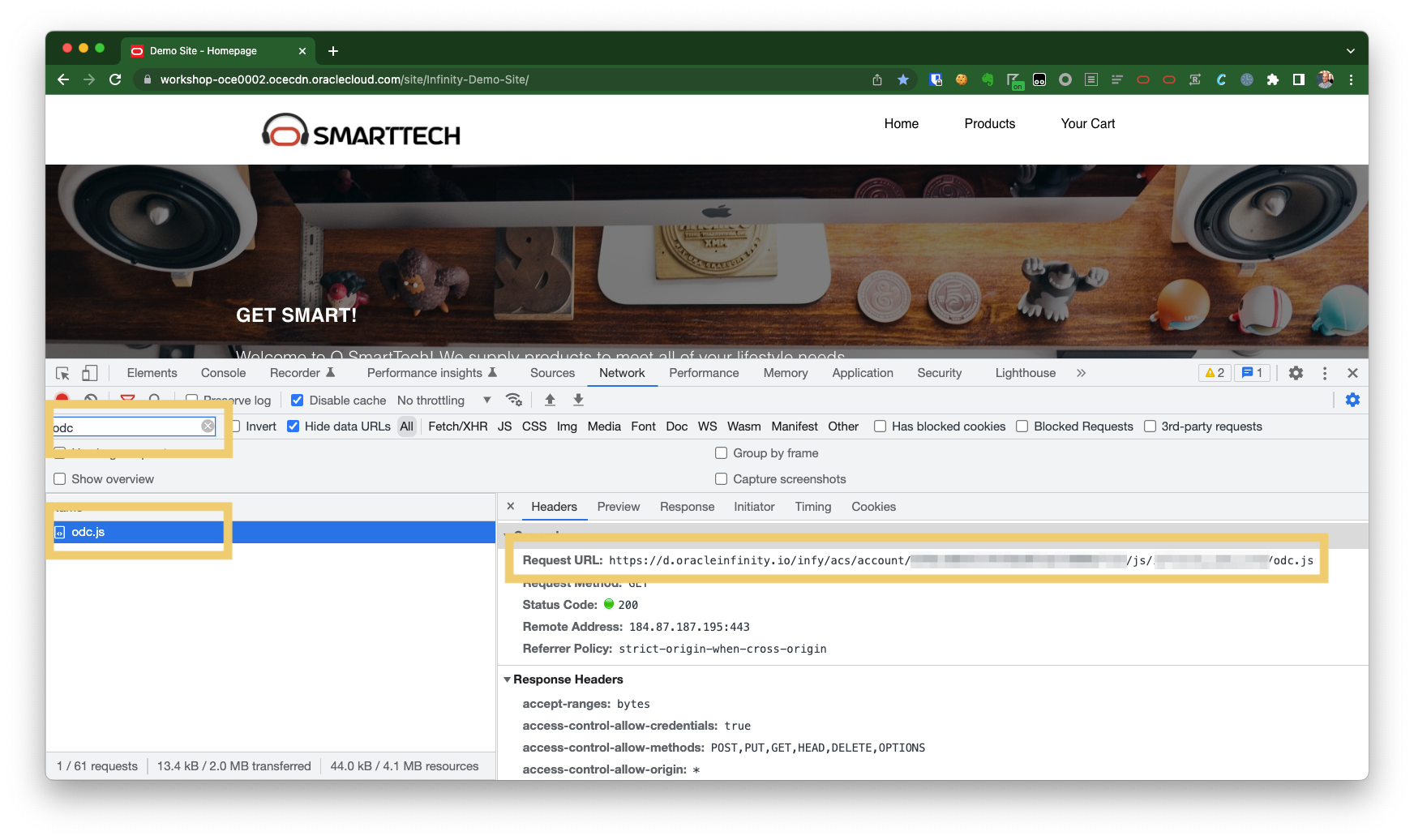Clear the odc filter text
1414x840 pixels.
pyautogui.click(x=208, y=426)
